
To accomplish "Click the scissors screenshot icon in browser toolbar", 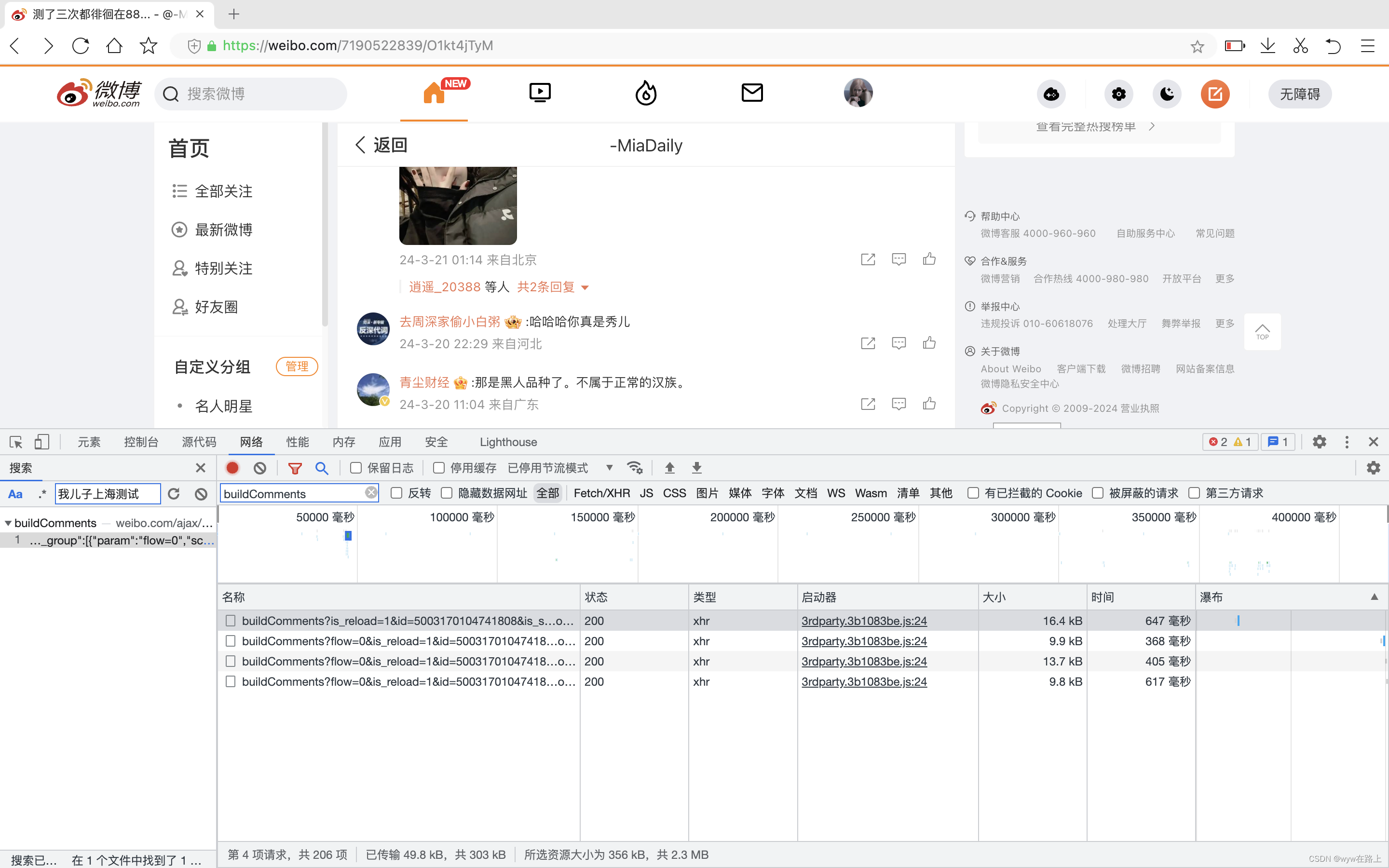I will (x=1301, y=46).
